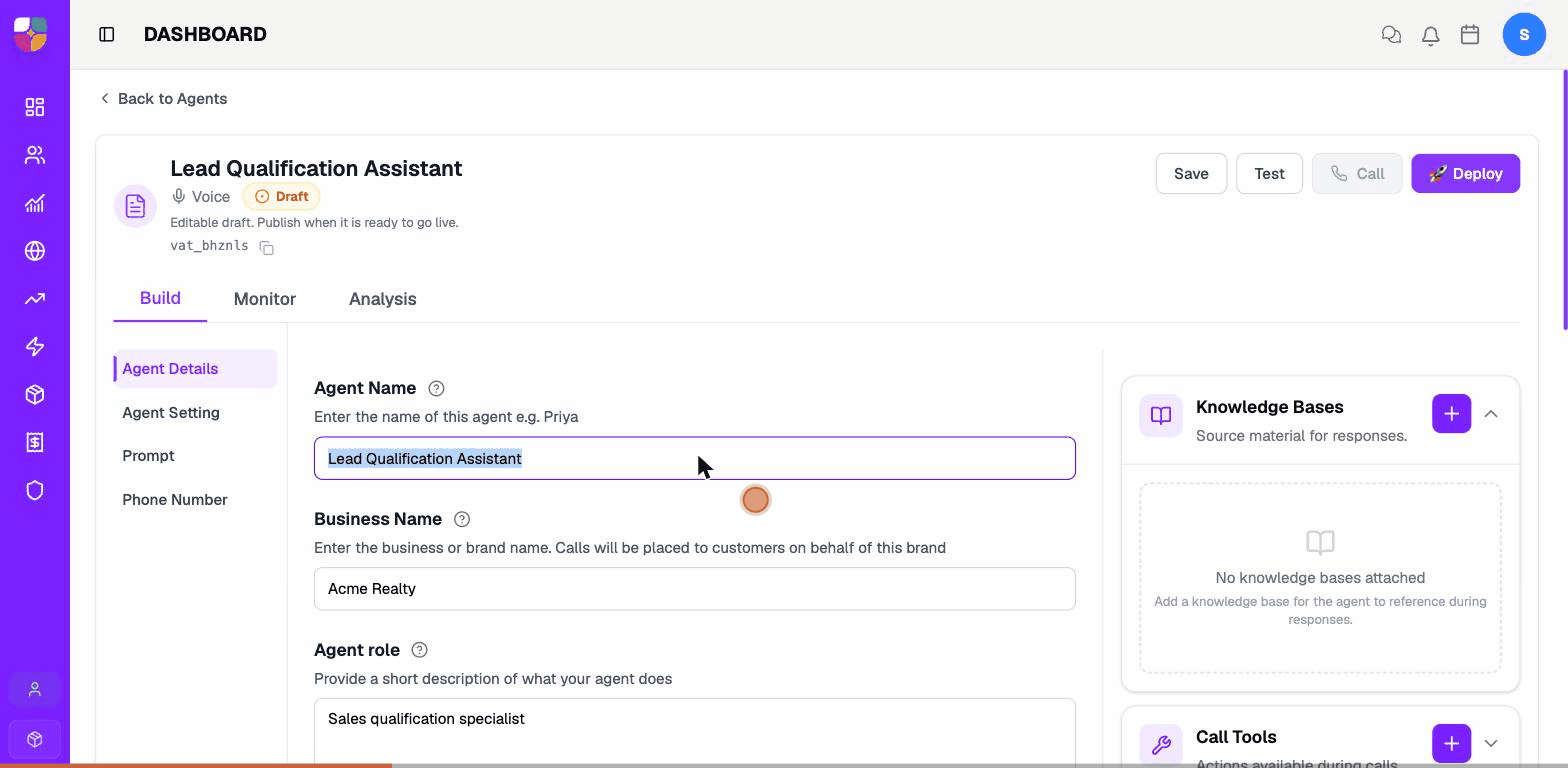Open the dashboard grid icon in sidebar

pyautogui.click(x=35, y=107)
